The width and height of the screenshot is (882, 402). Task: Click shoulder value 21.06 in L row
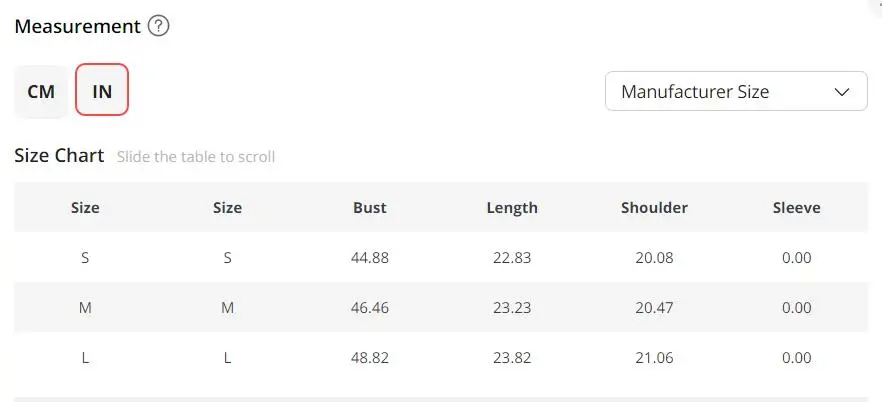pos(654,358)
